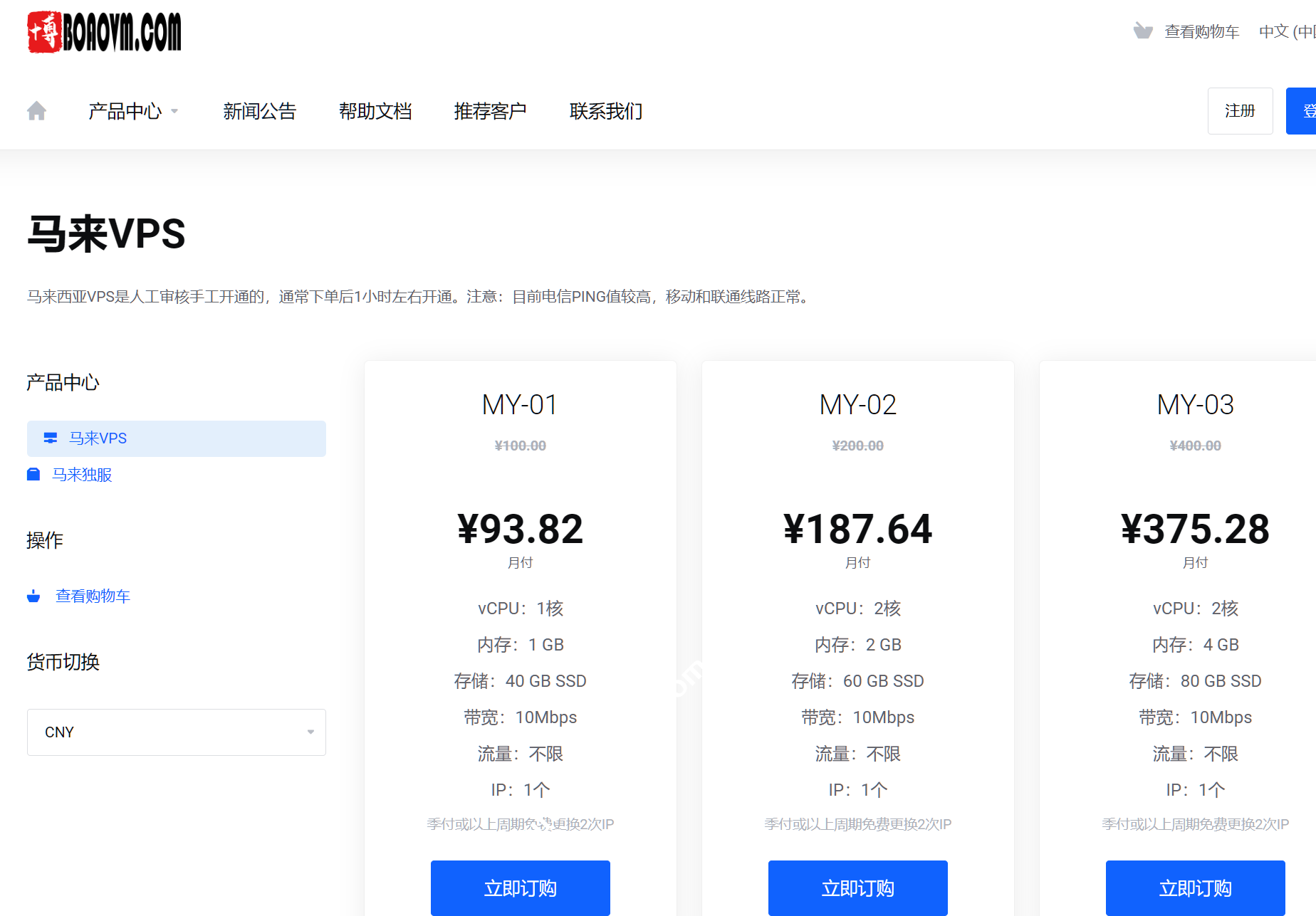Click the server icon next to 马来VPS

[50, 438]
